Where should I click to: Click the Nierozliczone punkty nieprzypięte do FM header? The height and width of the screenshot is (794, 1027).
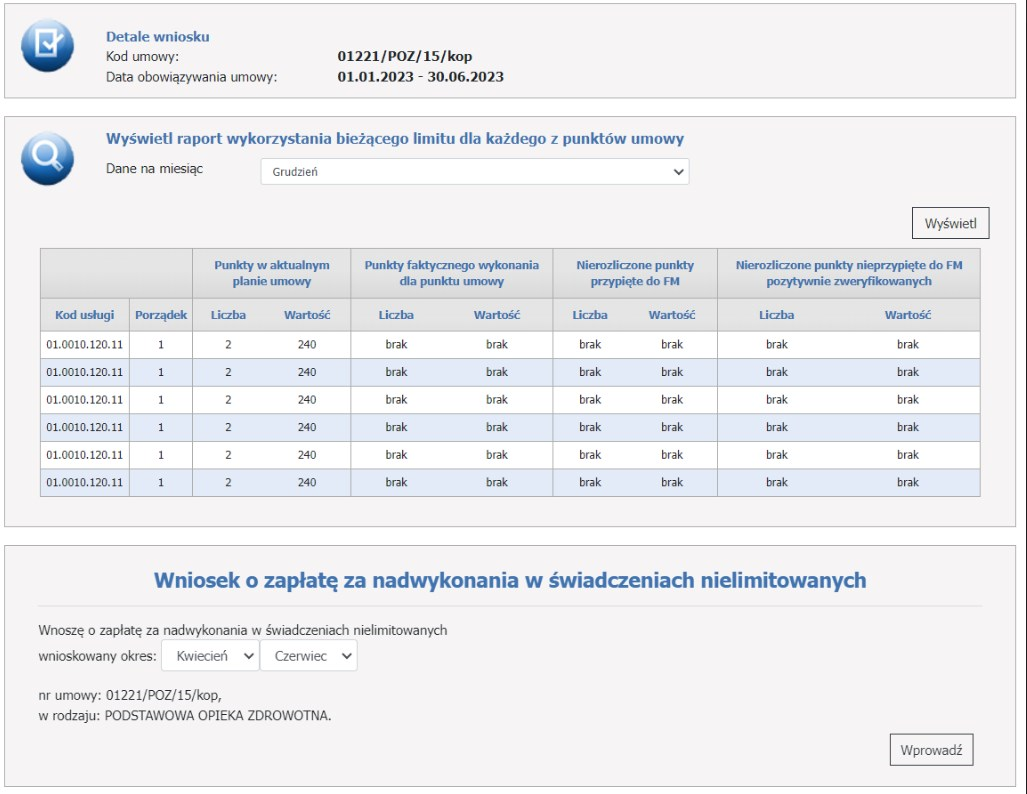[848, 273]
